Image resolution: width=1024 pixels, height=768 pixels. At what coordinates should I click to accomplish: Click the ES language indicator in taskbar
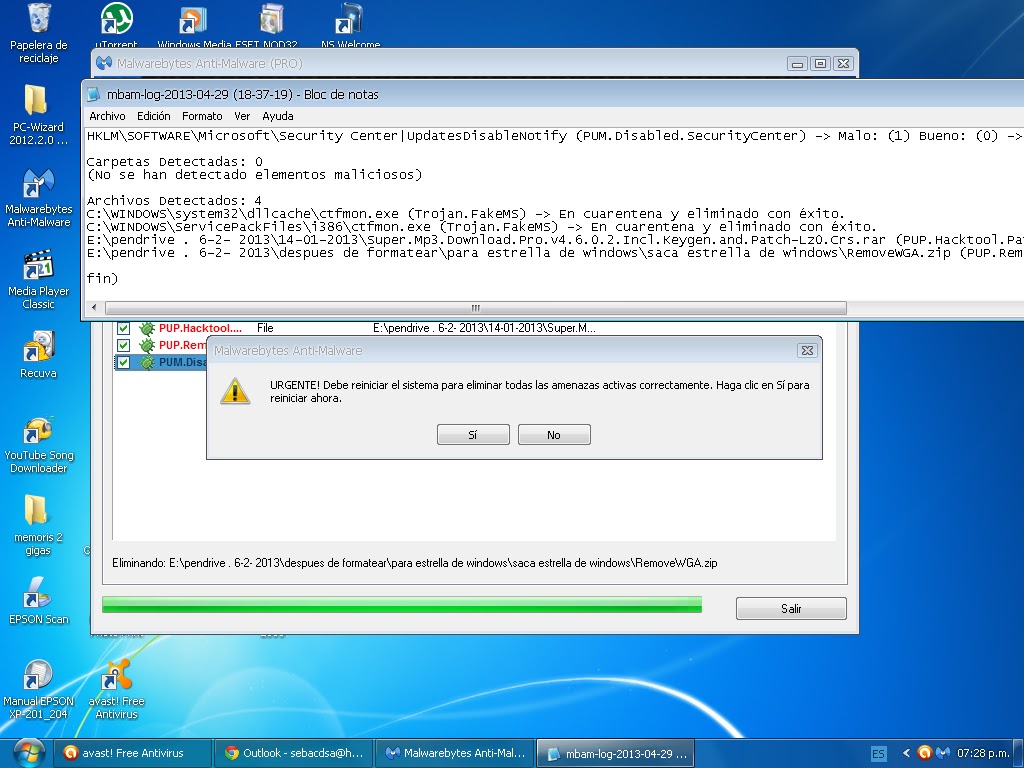pos(878,754)
